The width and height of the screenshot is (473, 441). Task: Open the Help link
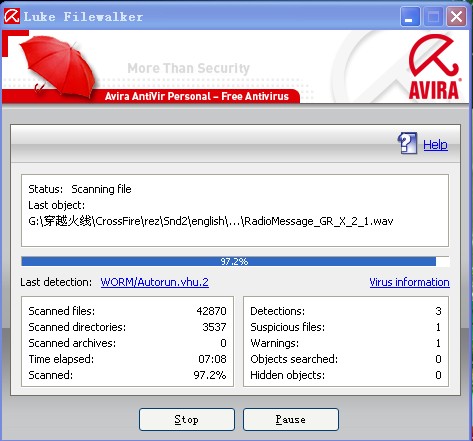click(x=435, y=145)
